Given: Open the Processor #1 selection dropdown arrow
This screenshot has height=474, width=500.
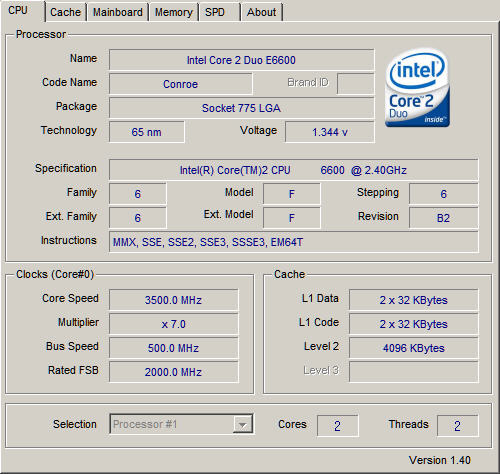Looking at the screenshot, I should (243, 424).
